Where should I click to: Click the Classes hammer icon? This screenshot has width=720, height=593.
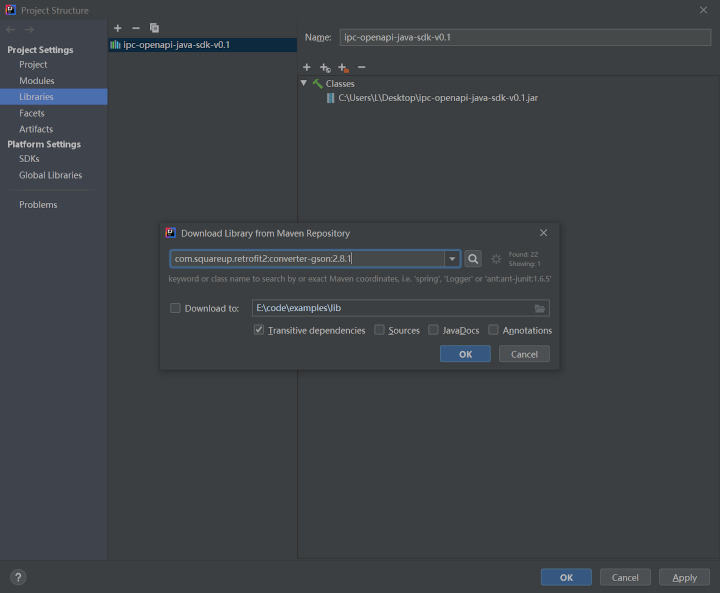tap(317, 84)
